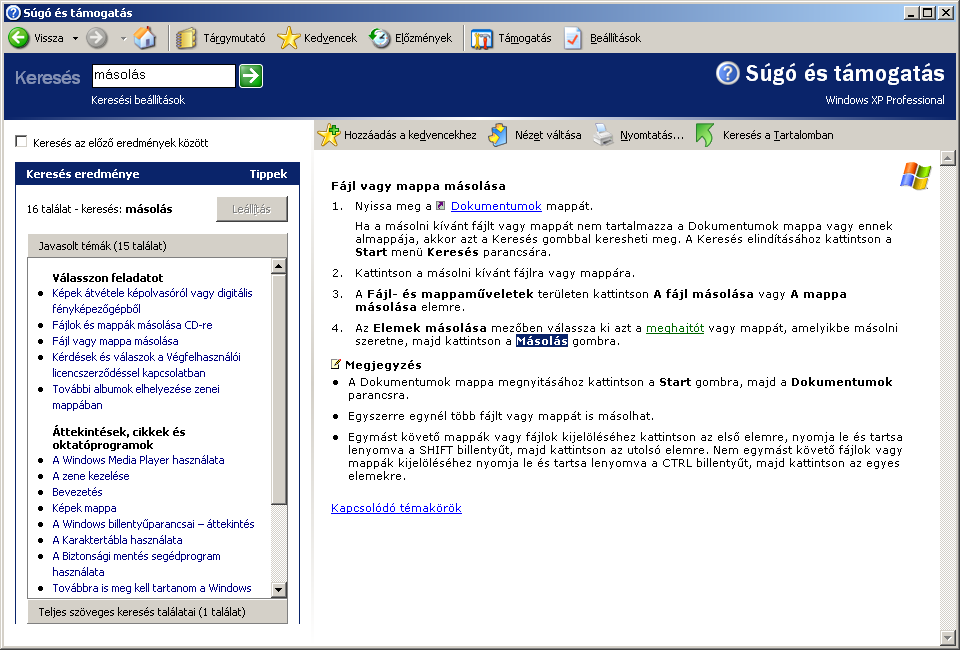Open A Biztonsági mentés segédprogram használata topic
This screenshot has height=650, width=960.
tap(137, 564)
